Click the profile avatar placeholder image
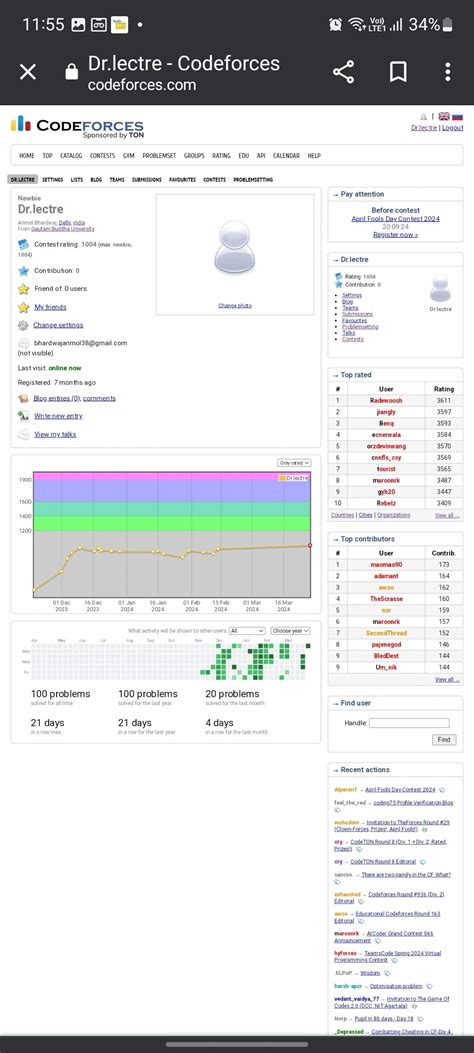This screenshot has width=474, height=1053. tap(234, 248)
